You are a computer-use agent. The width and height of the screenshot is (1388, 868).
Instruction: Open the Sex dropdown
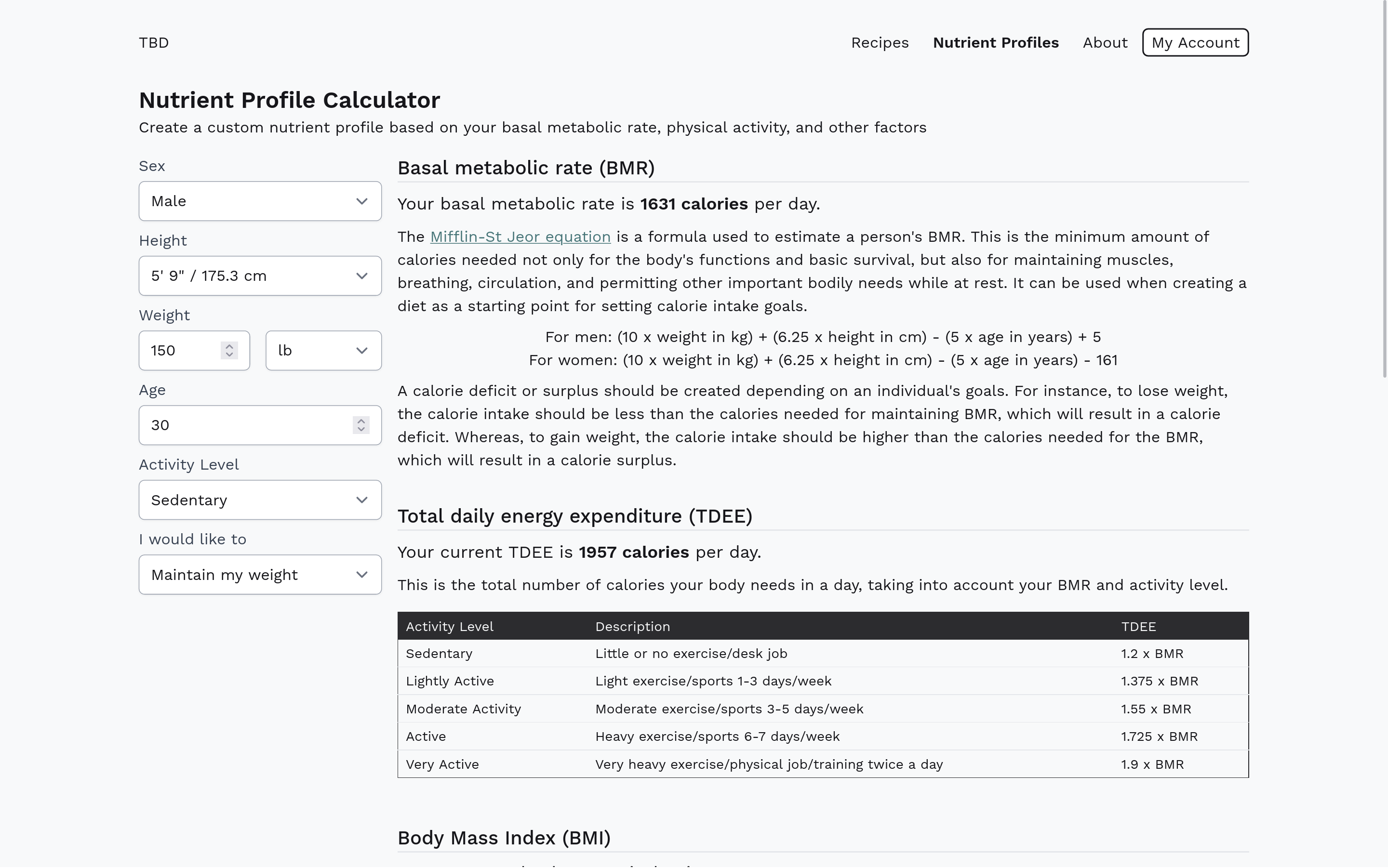(260, 201)
